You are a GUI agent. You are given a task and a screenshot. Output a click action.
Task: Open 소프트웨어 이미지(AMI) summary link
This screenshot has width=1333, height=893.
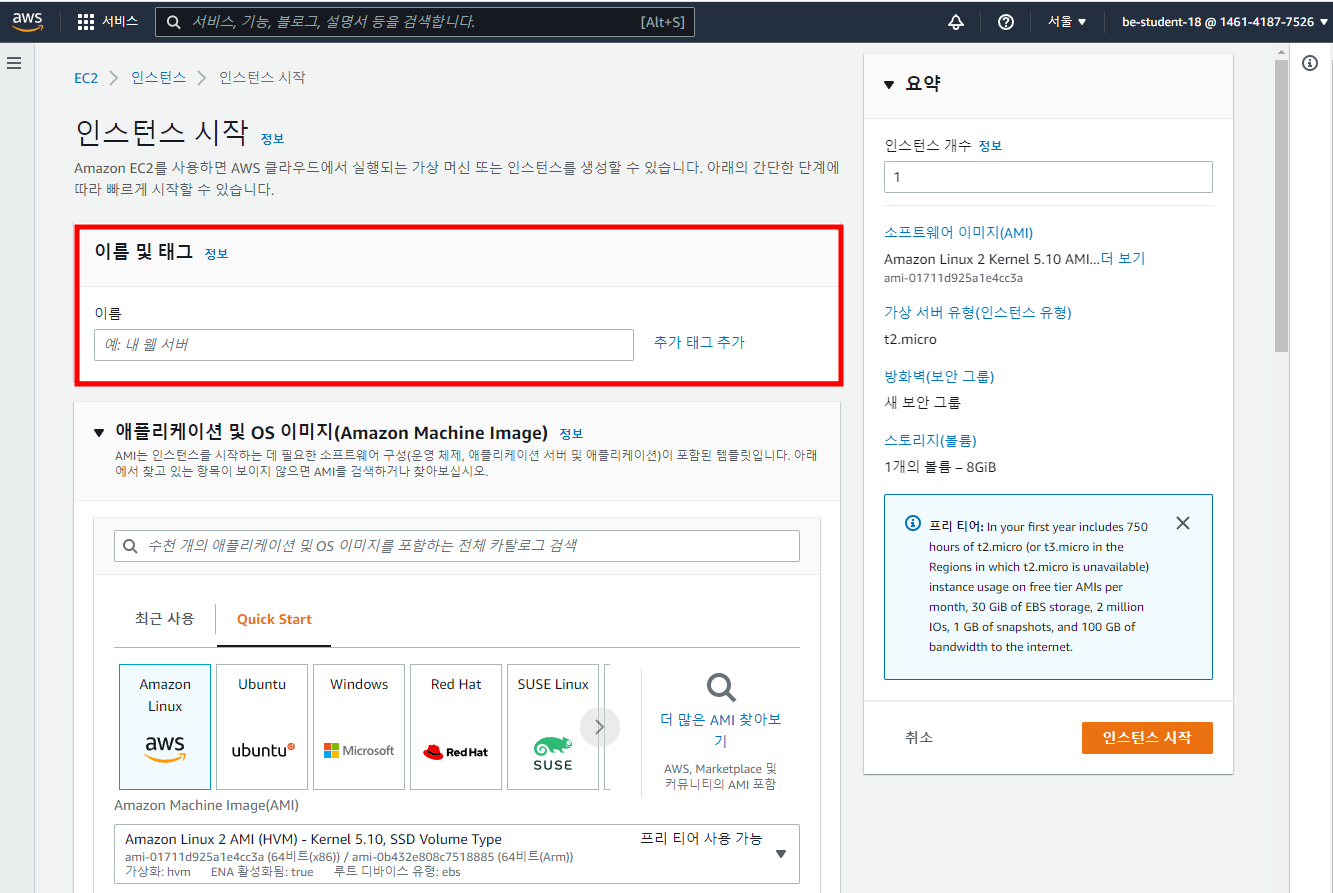pyautogui.click(x=958, y=232)
